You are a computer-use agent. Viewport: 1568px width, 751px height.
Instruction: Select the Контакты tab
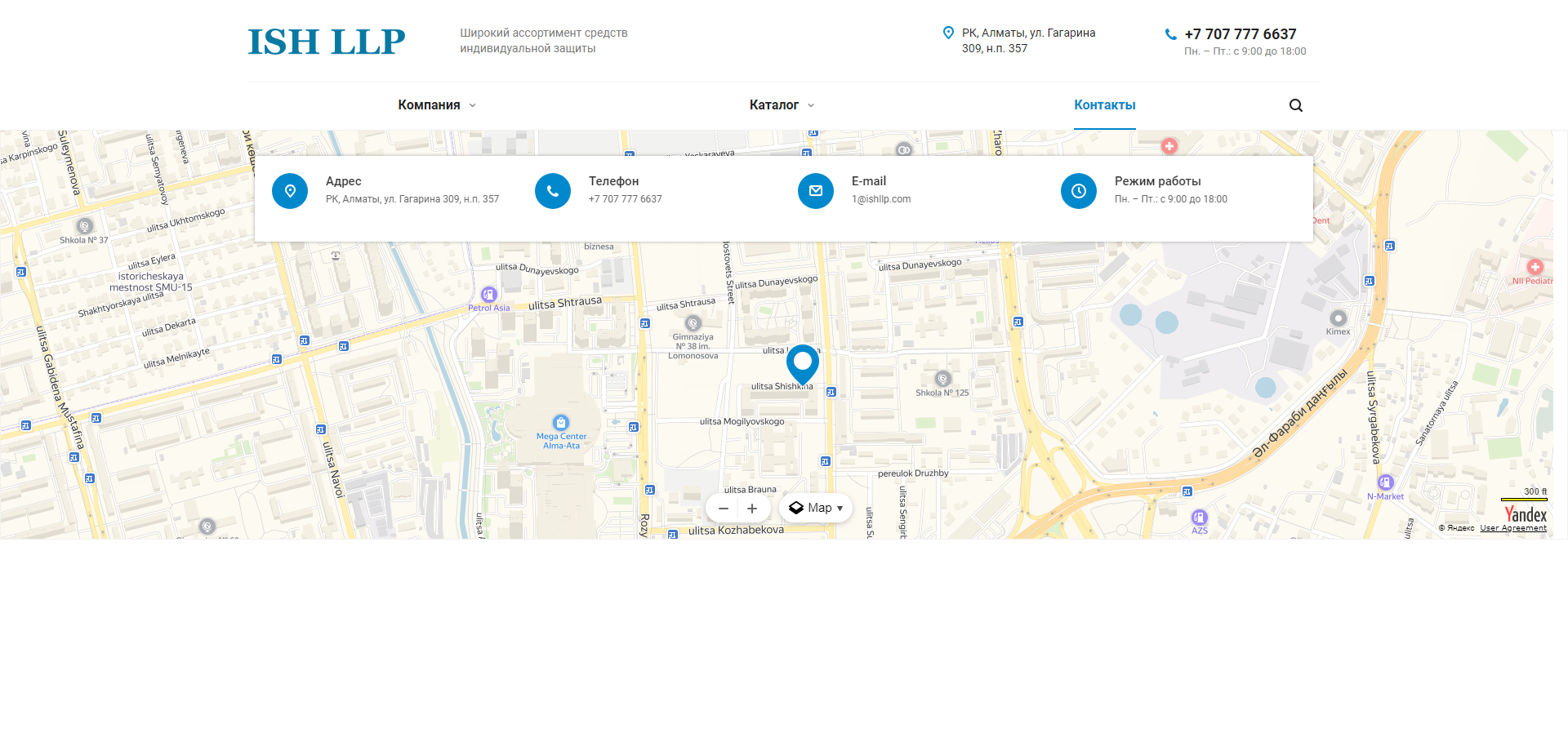(x=1105, y=104)
